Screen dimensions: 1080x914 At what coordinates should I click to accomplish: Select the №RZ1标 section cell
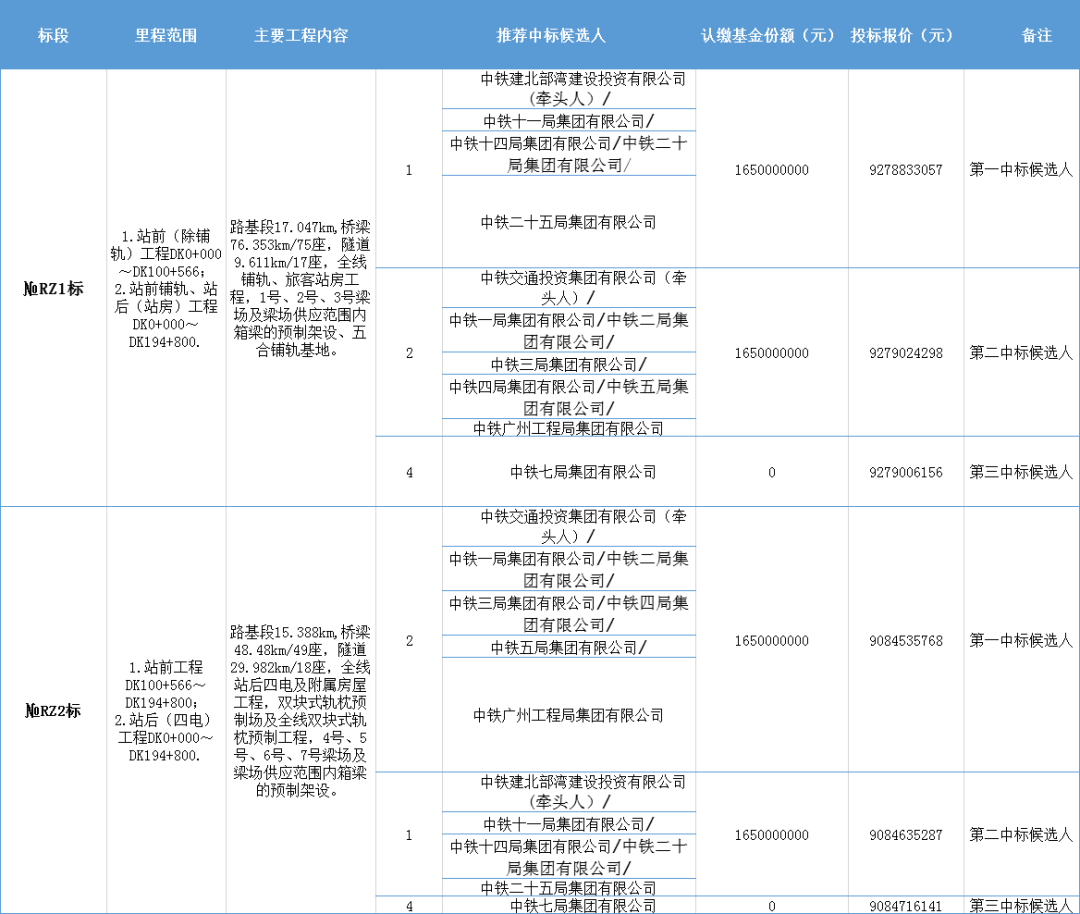pyautogui.click(x=53, y=289)
